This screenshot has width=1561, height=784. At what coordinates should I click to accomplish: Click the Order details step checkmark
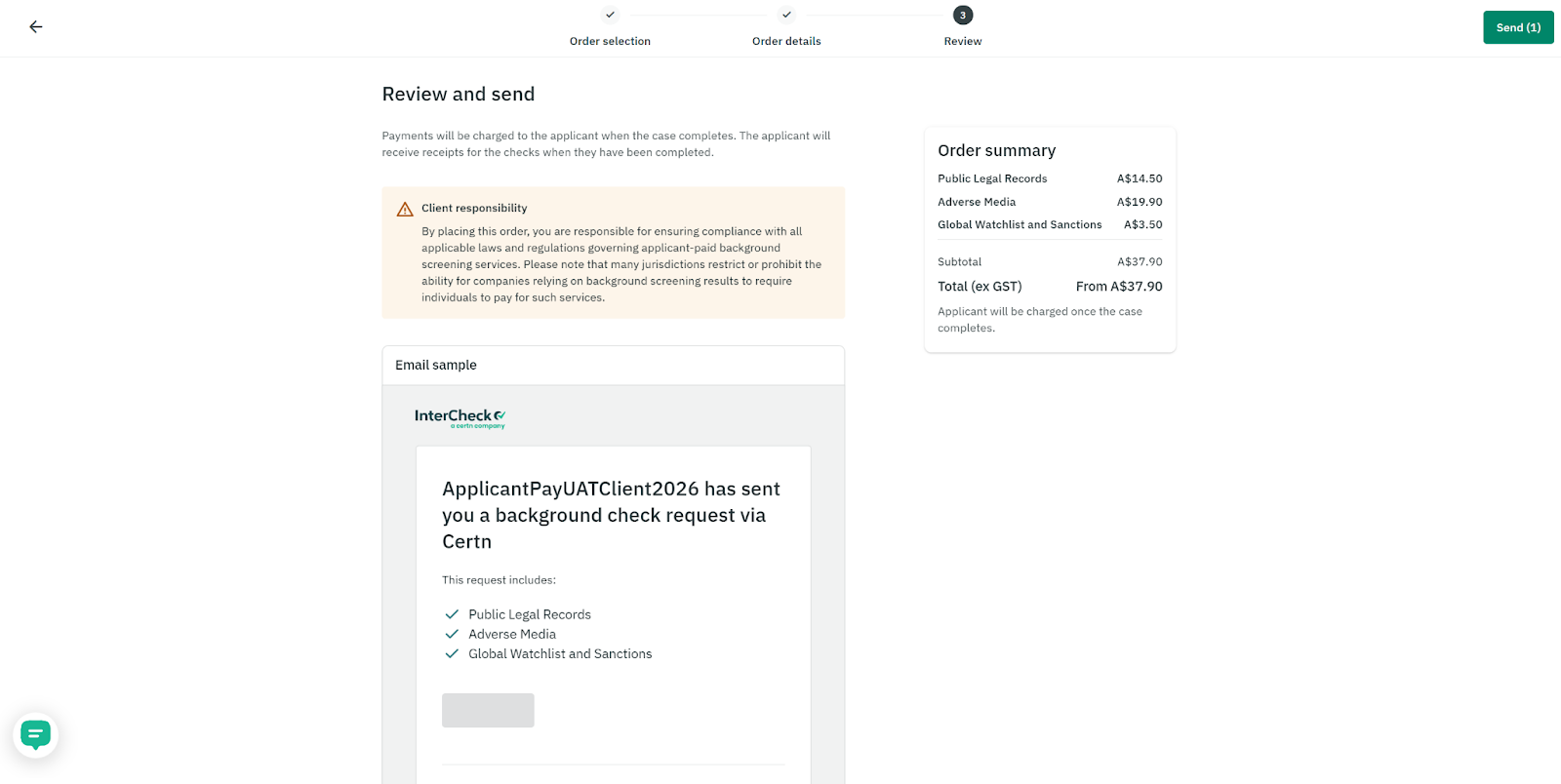point(786,15)
